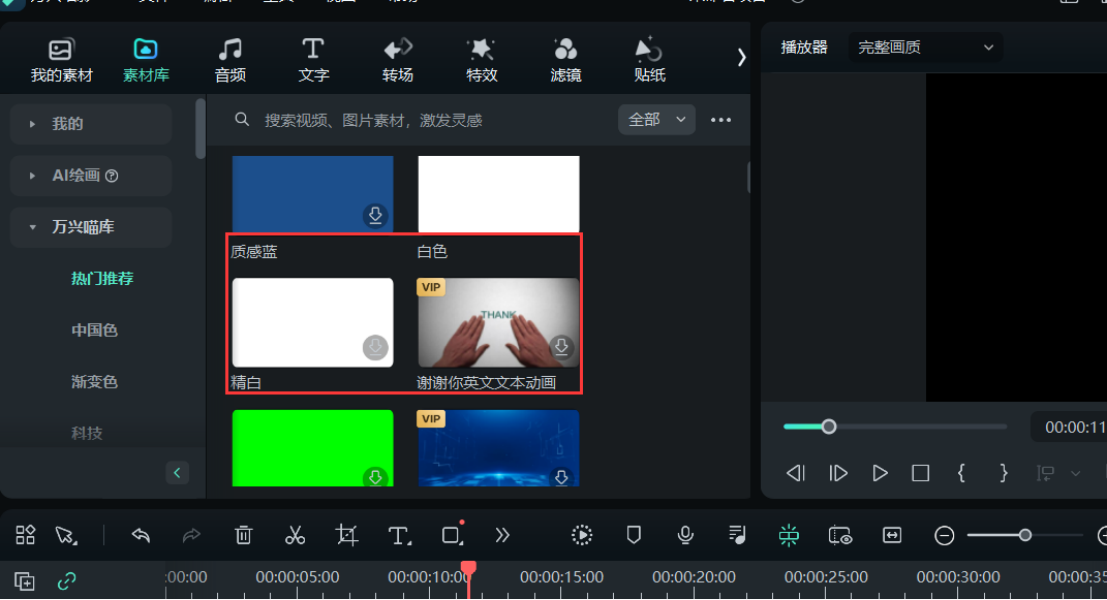Click the timeline zoom slider handle
This screenshot has width=1107, height=600.
point(1025,535)
